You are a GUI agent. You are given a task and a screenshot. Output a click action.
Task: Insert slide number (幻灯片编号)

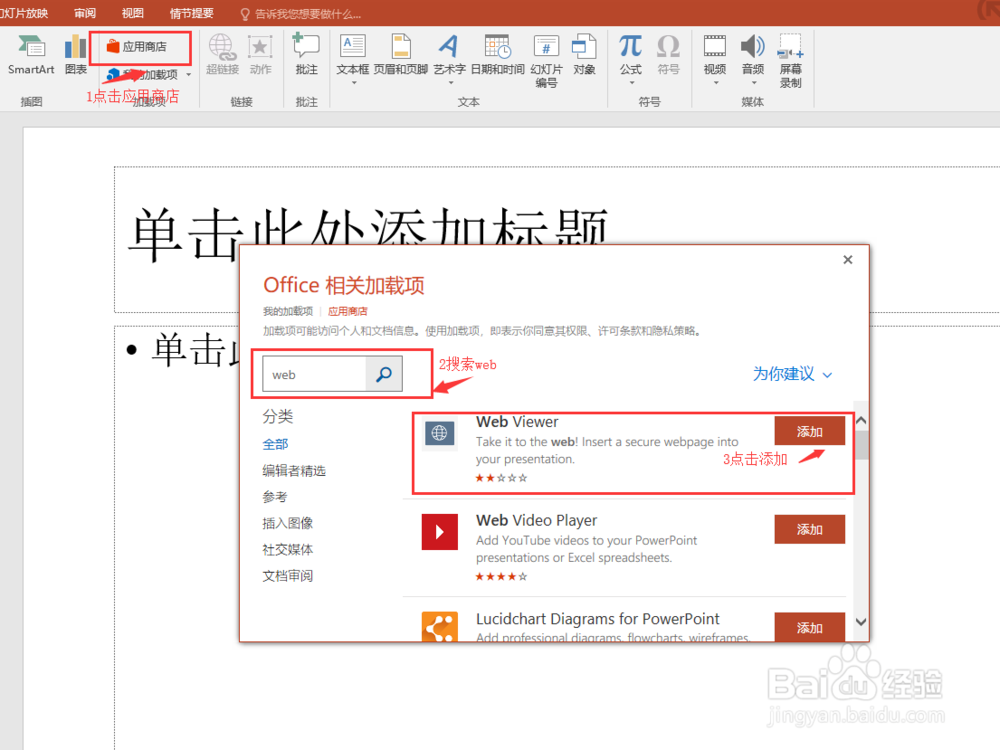(547, 61)
